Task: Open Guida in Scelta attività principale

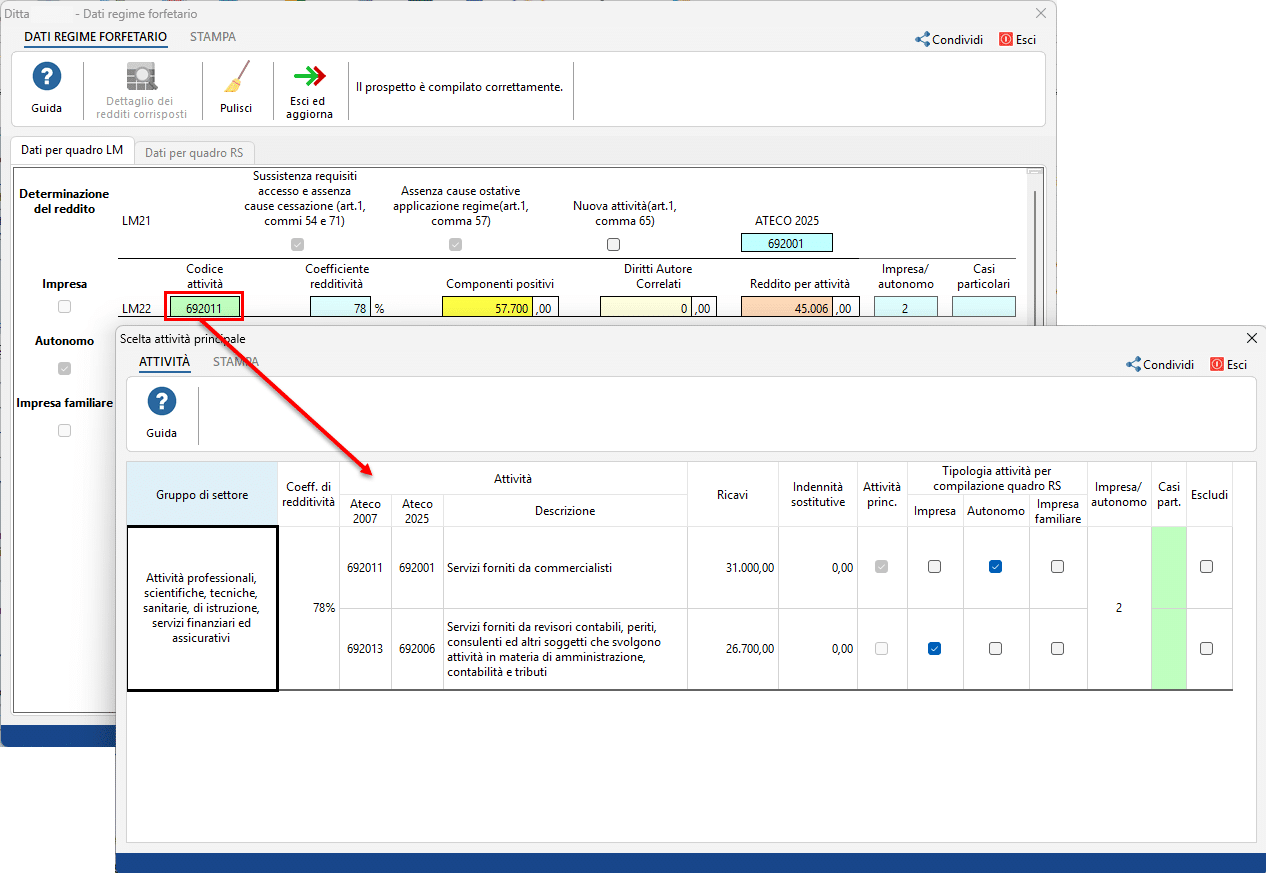Action: pyautogui.click(x=162, y=403)
